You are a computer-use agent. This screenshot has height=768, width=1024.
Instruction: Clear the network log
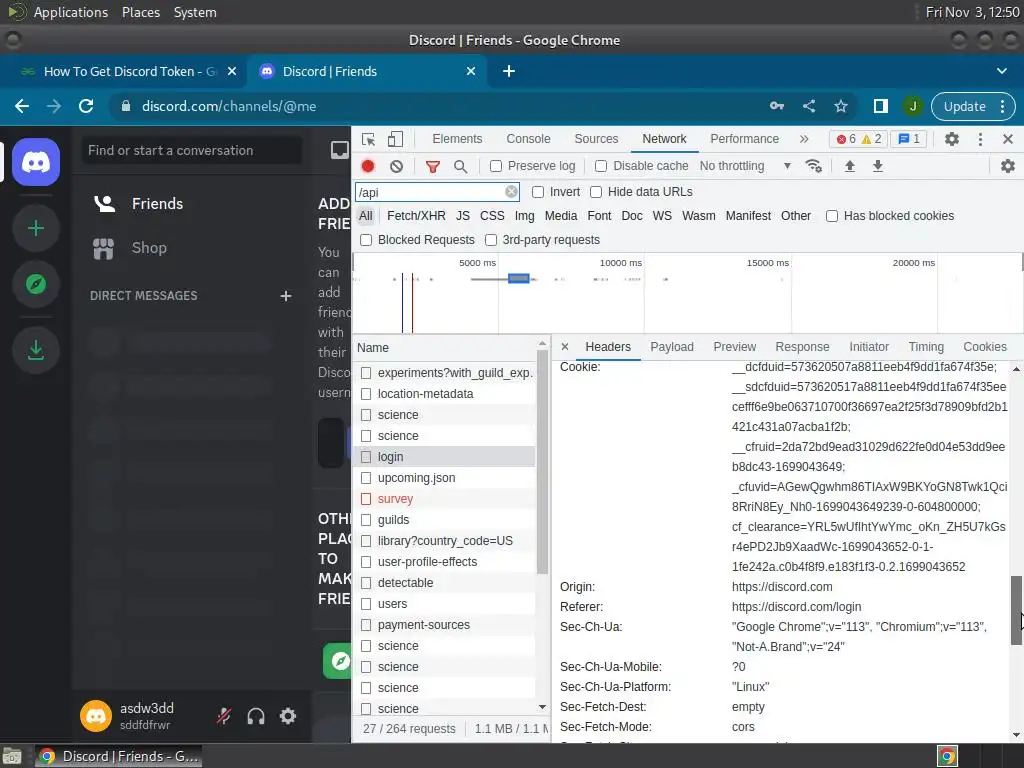(396, 166)
